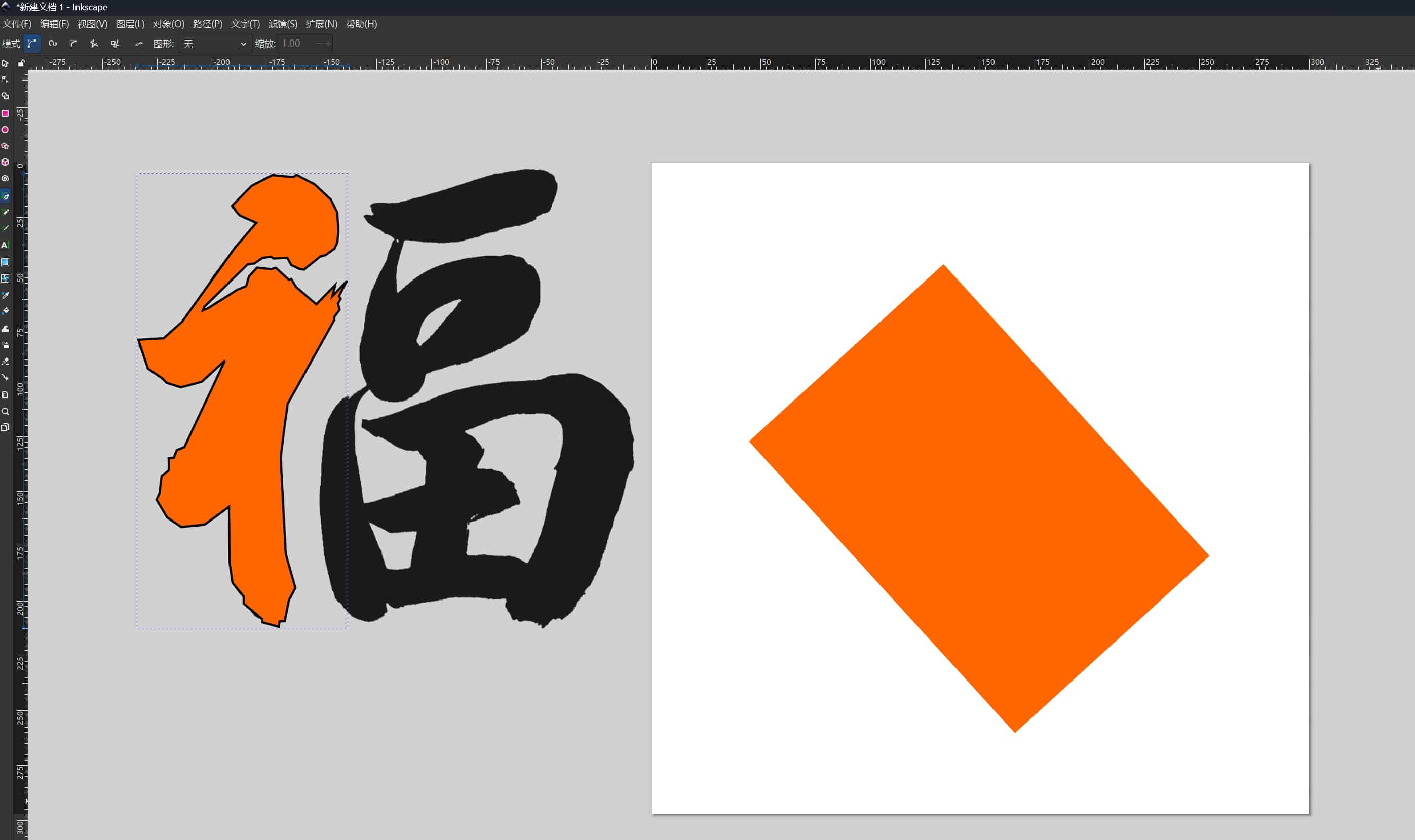Select the Star and polygon tool
This screenshot has height=840, width=1415.
pyautogui.click(x=5, y=146)
